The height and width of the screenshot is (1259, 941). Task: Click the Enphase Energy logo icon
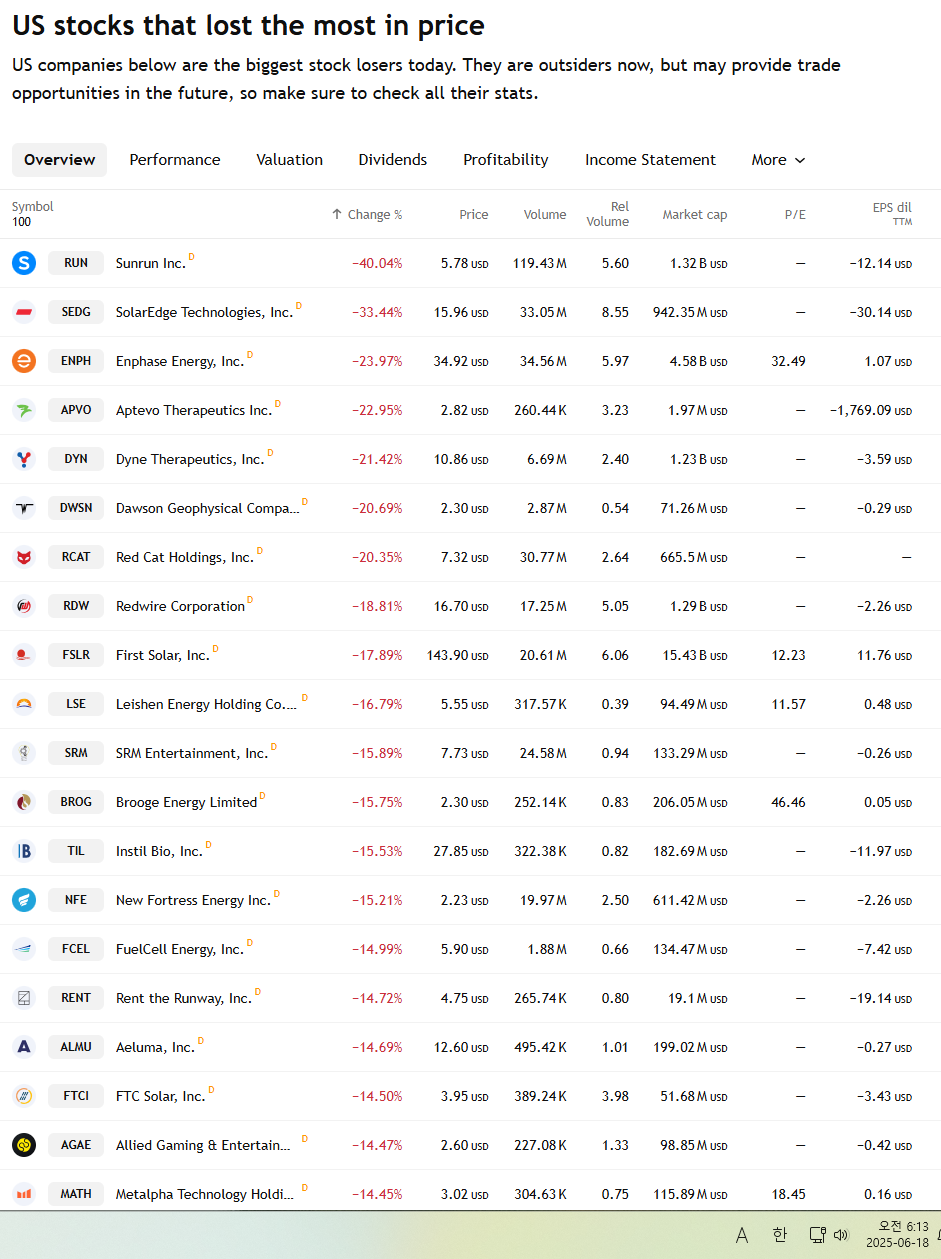24,361
